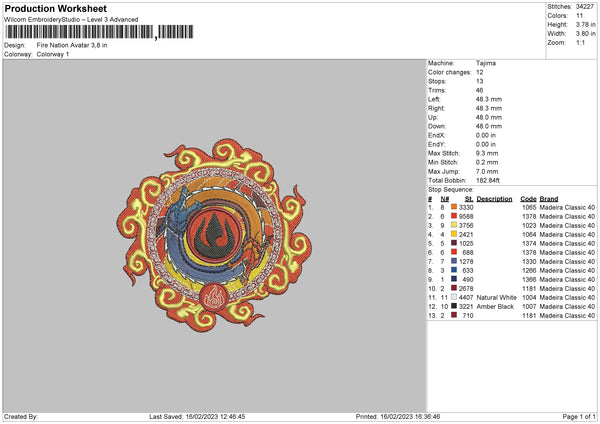Select the pale yellow swatch in stop row 3

tap(454, 225)
